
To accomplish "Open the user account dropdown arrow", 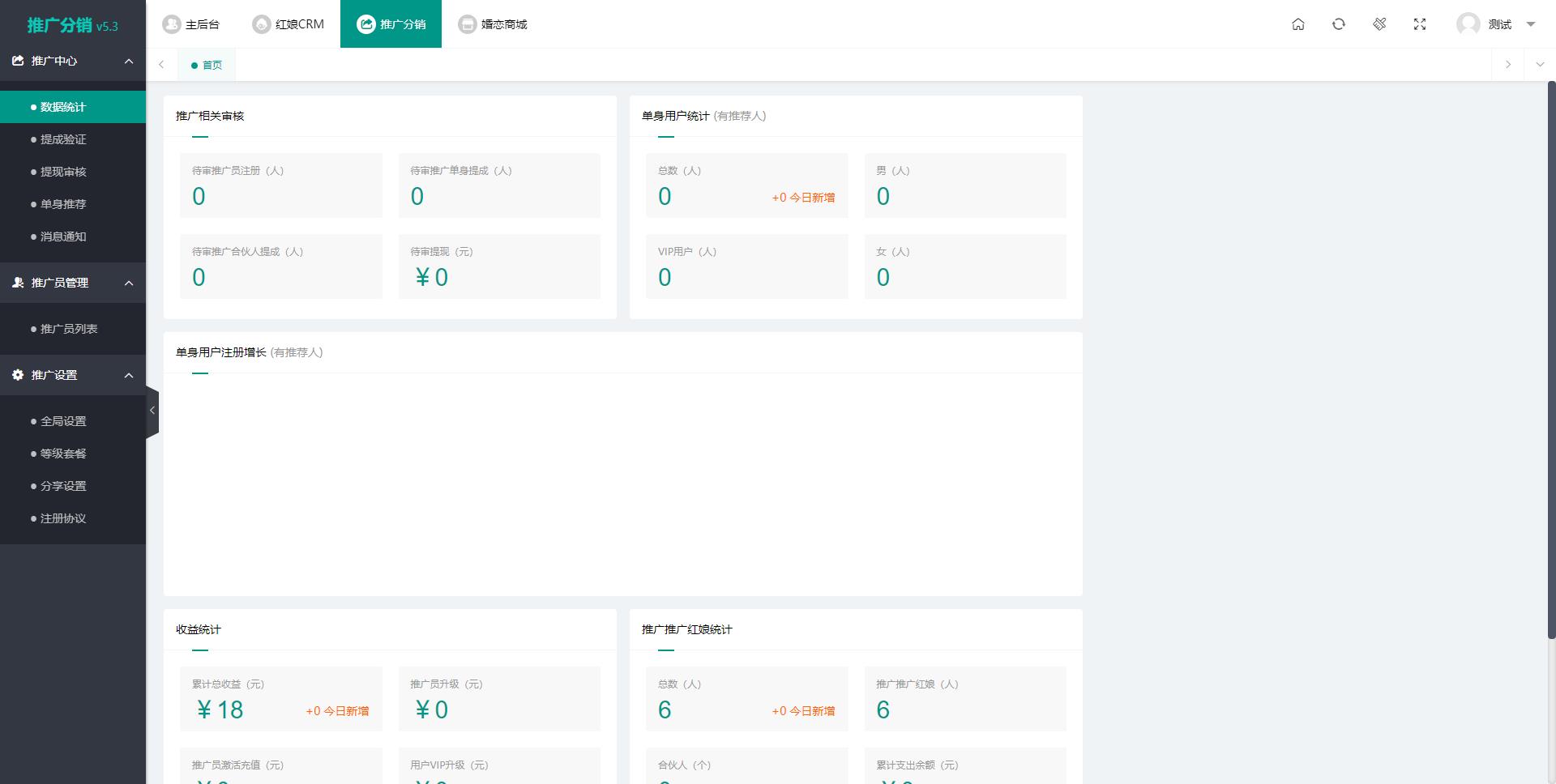I will pyautogui.click(x=1531, y=24).
